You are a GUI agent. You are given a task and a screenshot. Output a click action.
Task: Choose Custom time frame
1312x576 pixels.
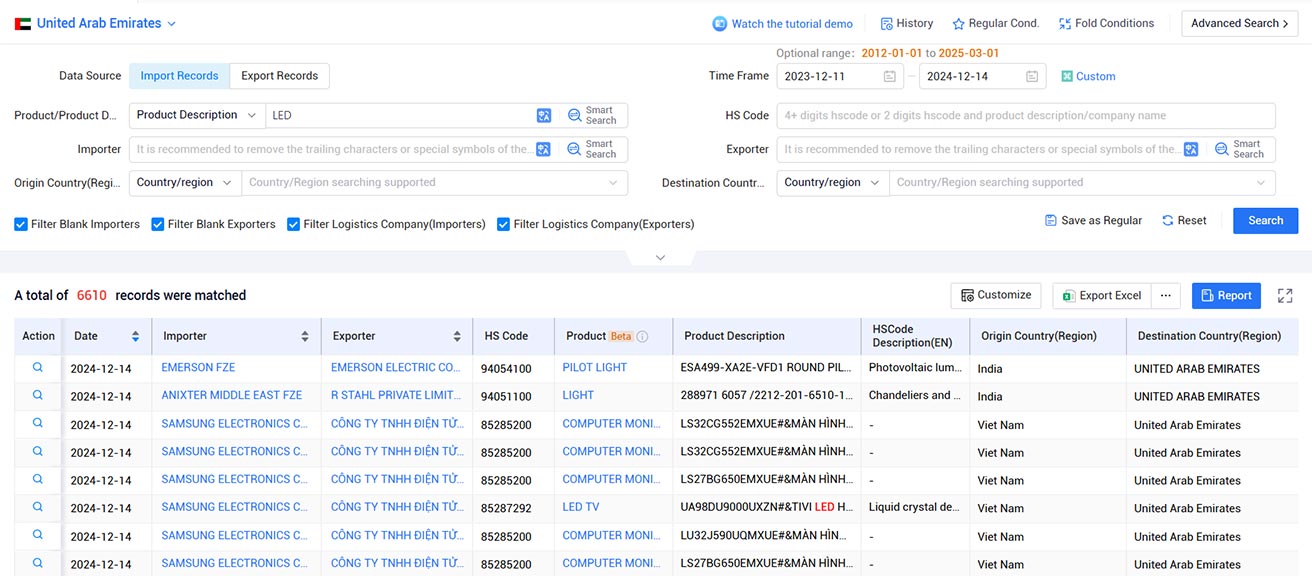pos(1088,76)
